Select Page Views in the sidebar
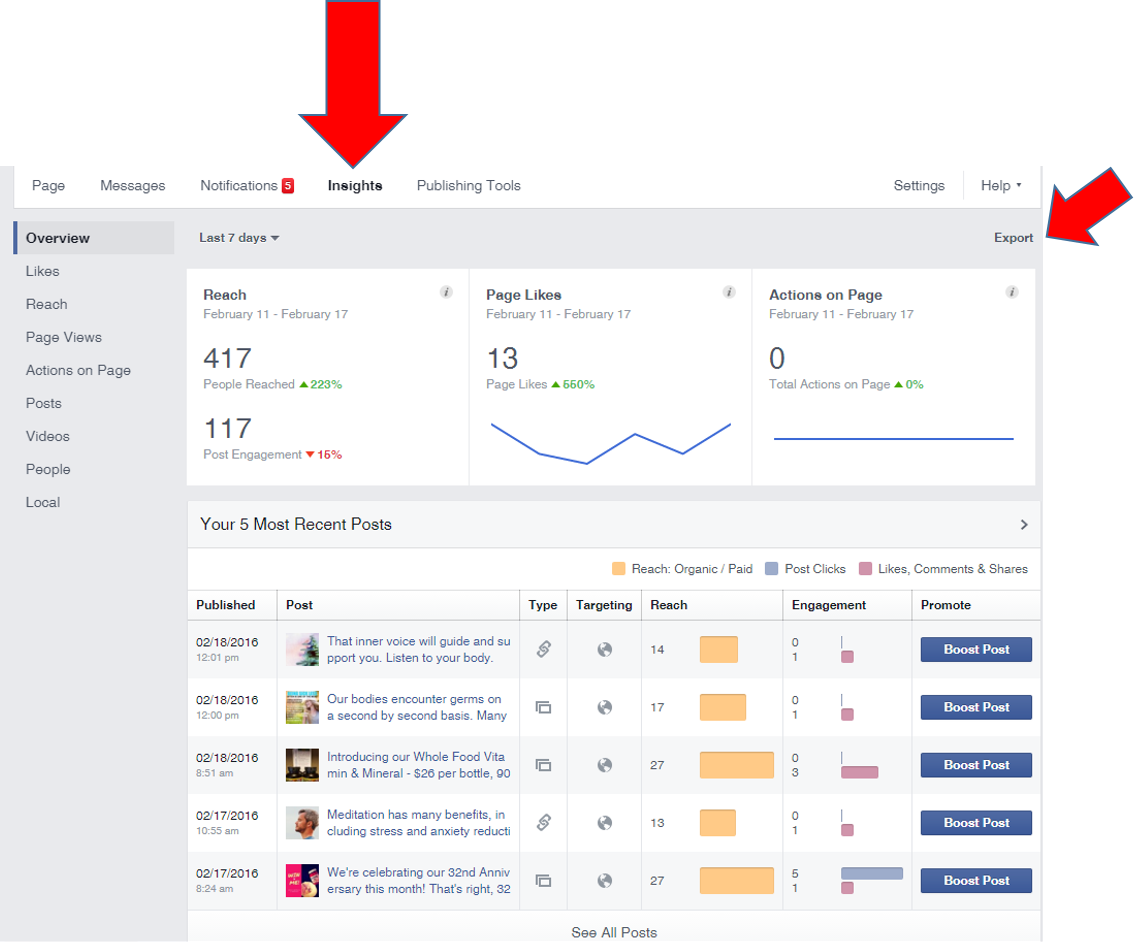The height and width of the screenshot is (942, 1134). pyautogui.click(x=63, y=337)
